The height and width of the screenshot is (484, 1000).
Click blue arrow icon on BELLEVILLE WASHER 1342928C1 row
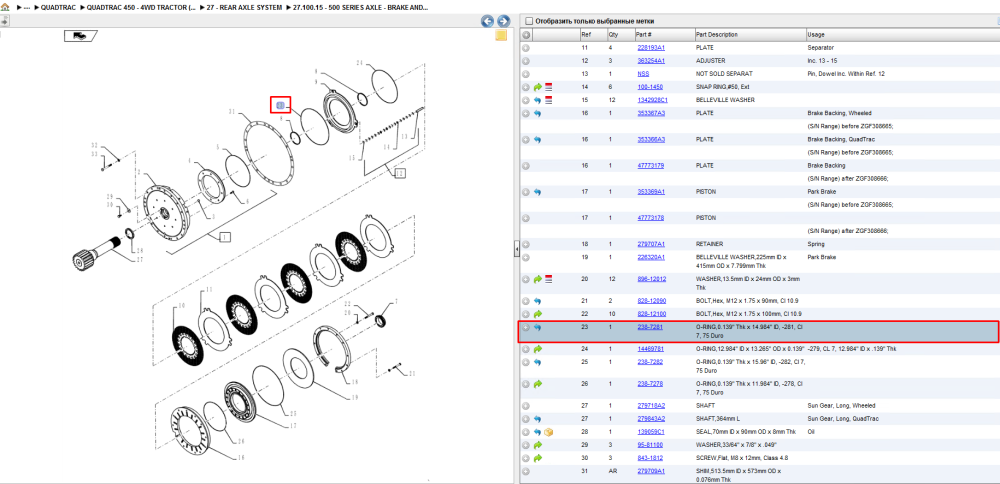(538, 100)
